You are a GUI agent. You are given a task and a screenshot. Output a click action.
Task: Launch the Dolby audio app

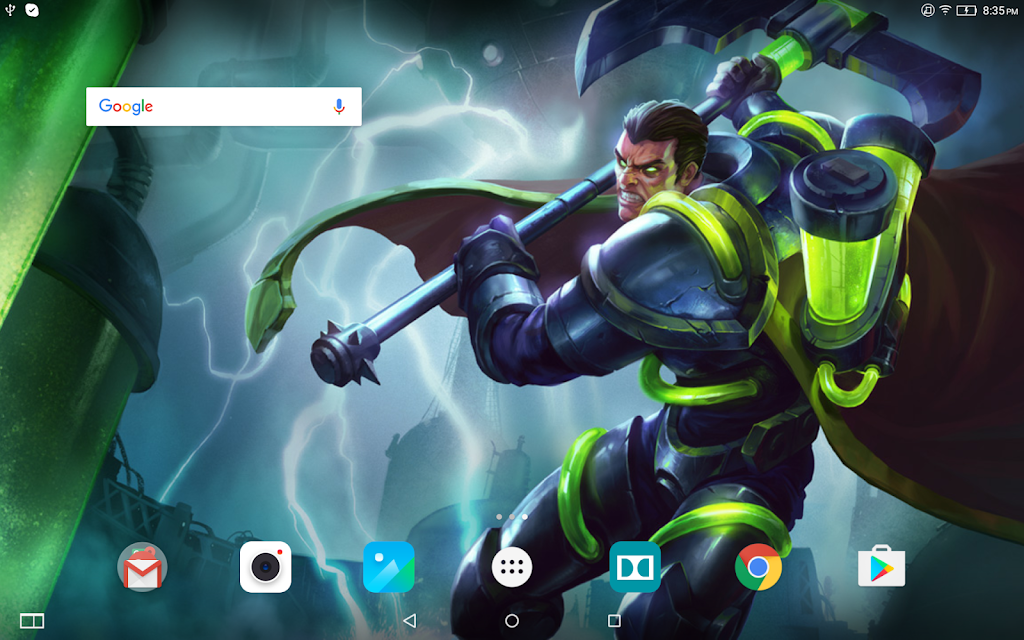(x=635, y=567)
